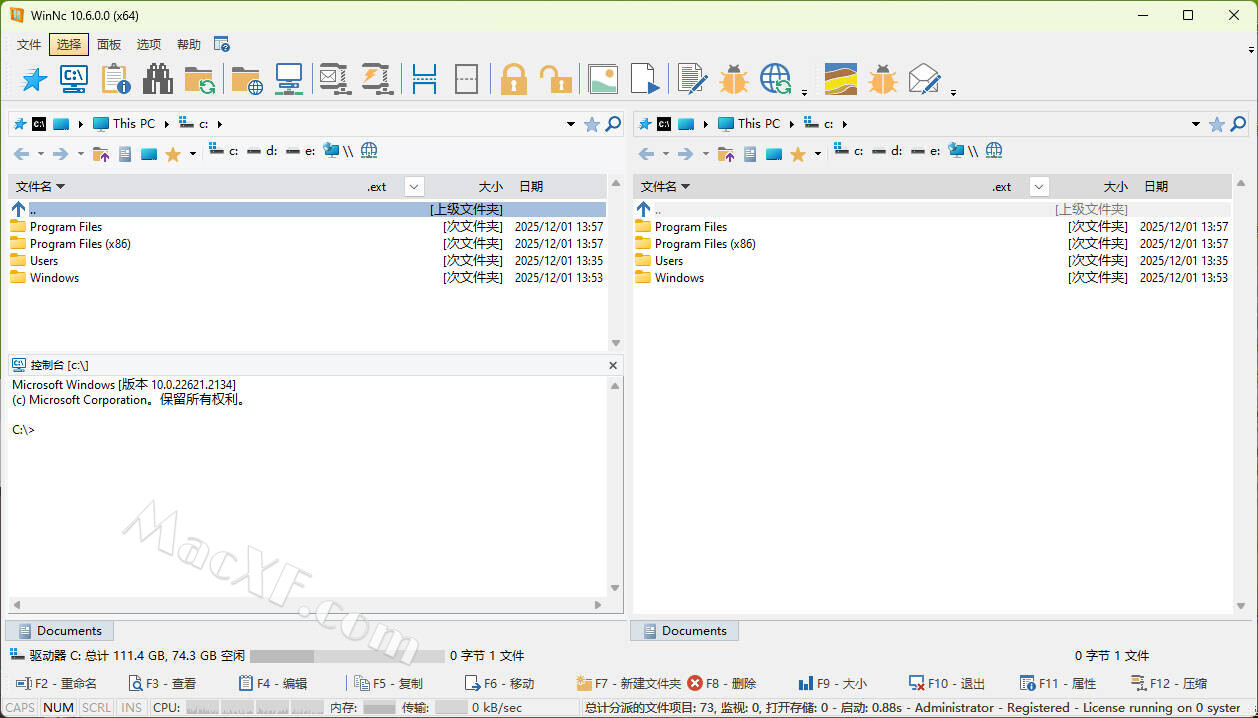Click the closed padlock encrypt icon
Image resolution: width=1258 pixels, height=718 pixels.
(x=513, y=80)
